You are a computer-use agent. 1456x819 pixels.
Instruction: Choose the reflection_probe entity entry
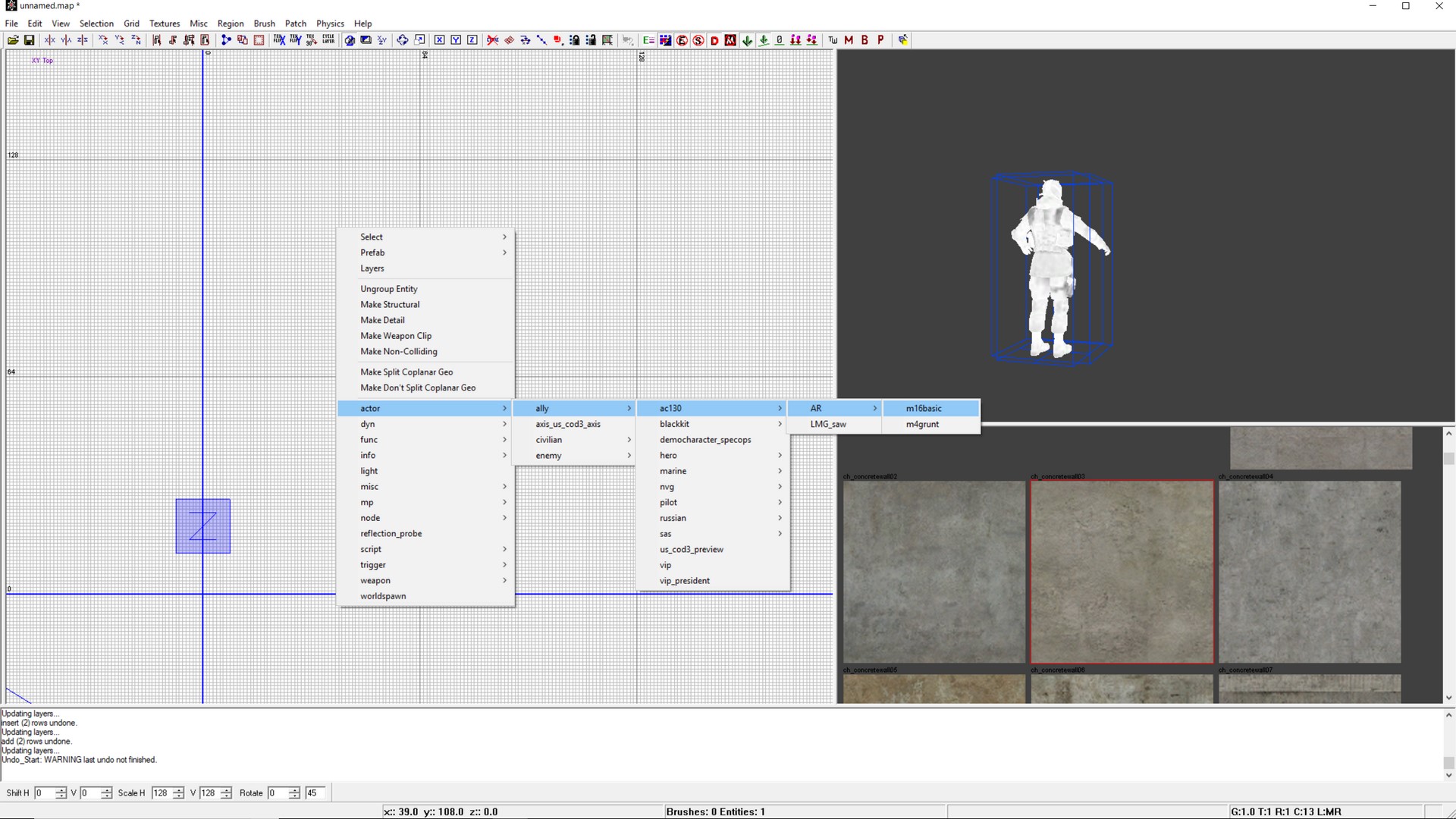click(426, 534)
